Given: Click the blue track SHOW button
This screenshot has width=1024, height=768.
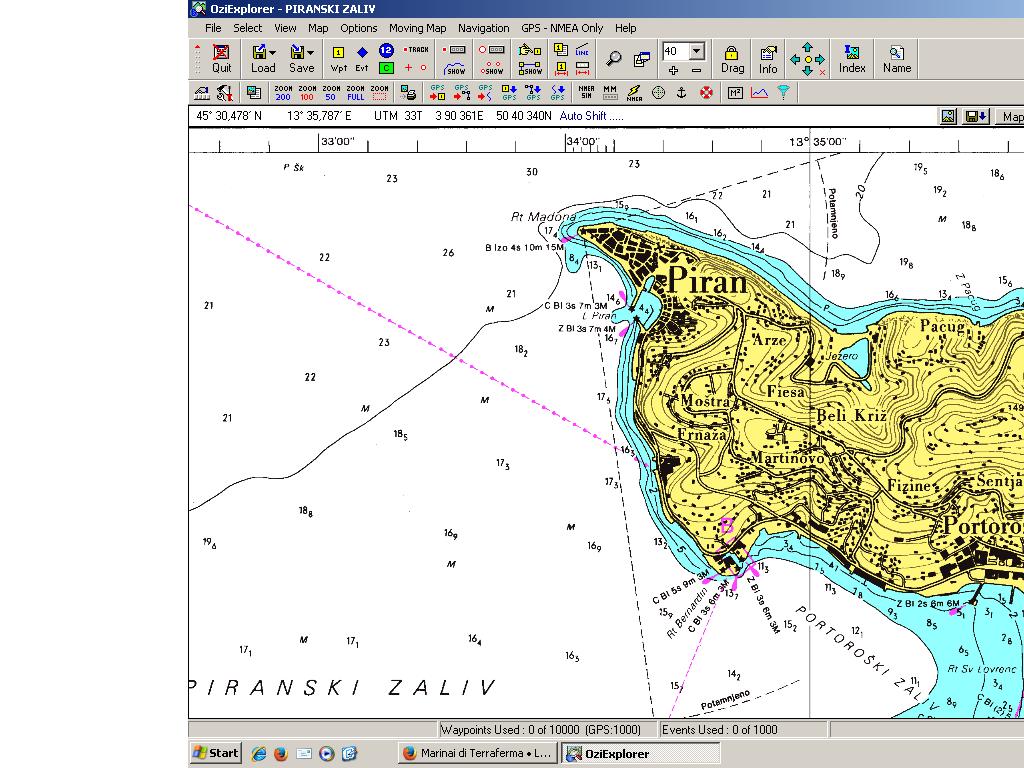Looking at the screenshot, I should click(x=455, y=68).
